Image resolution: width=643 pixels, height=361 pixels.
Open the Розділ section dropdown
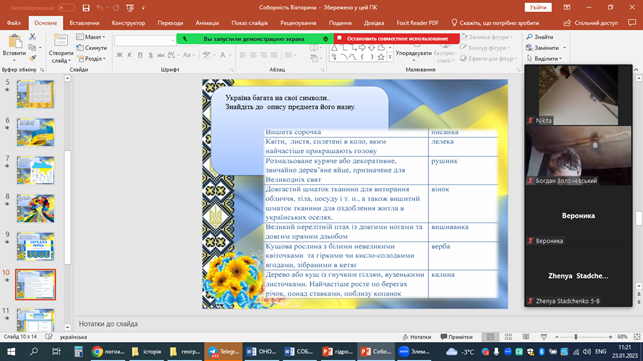[x=91, y=59]
